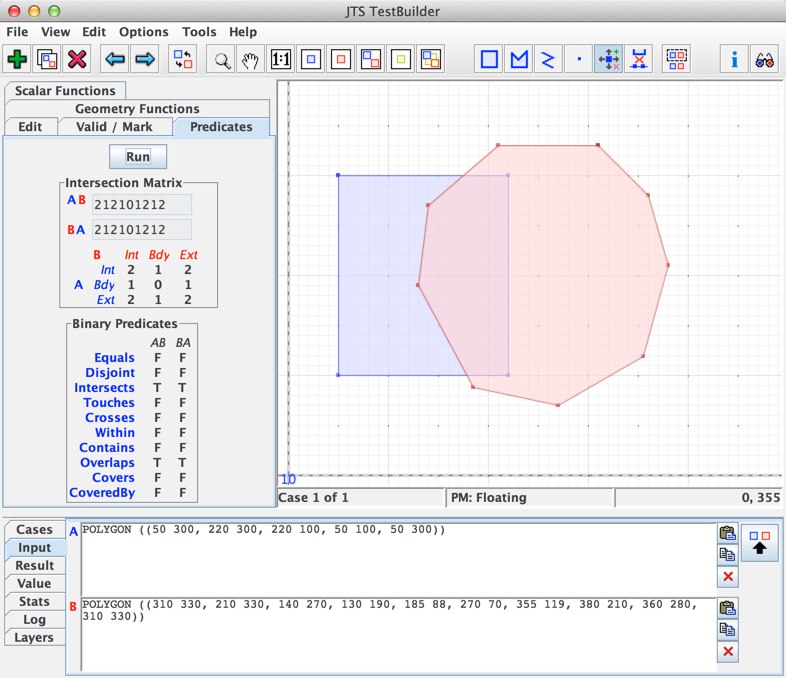Go to next case with right arrow
Image resolution: width=786 pixels, height=678 pixels.
click(x=145, y=59)
